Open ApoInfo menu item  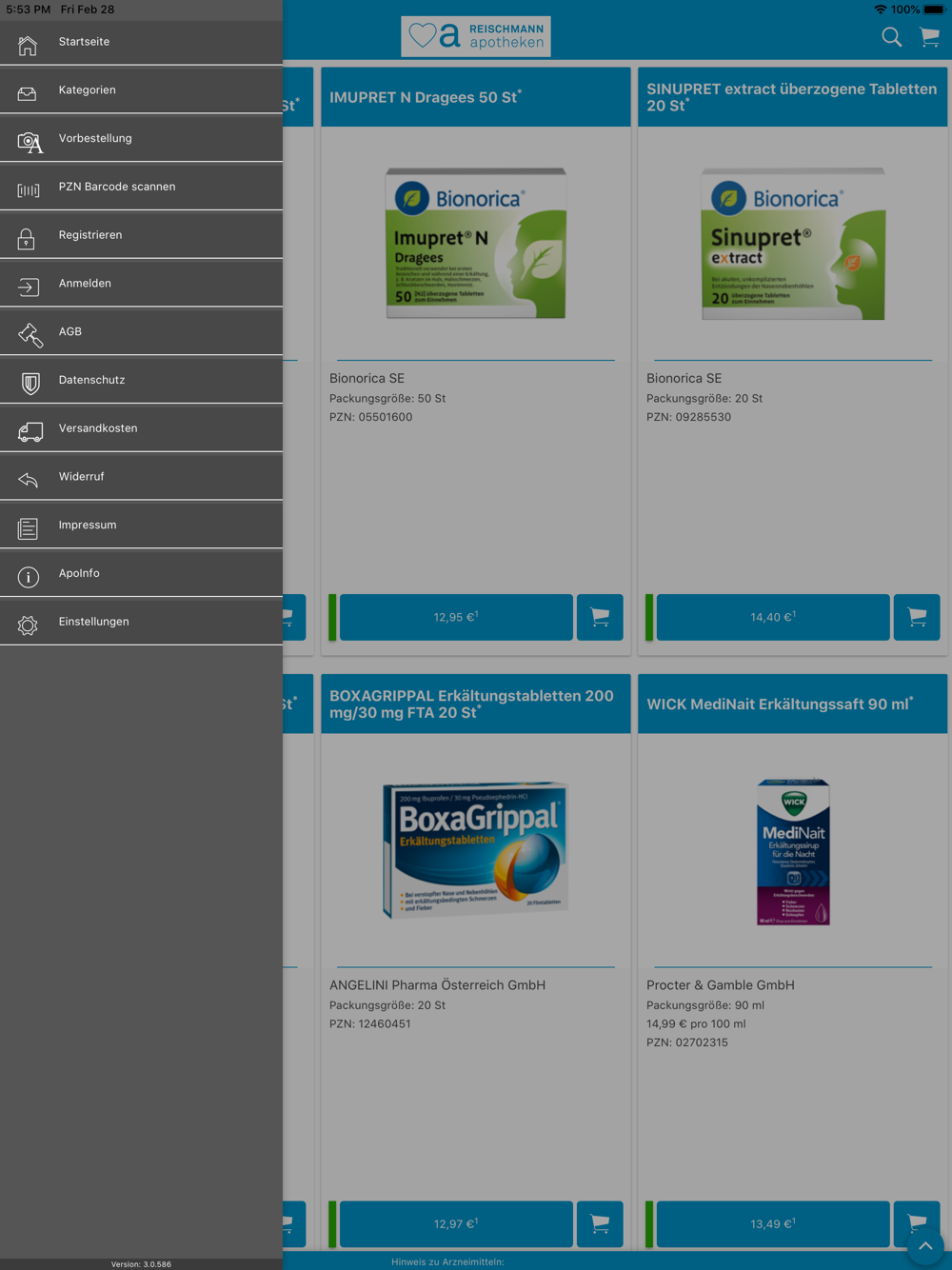141,573
